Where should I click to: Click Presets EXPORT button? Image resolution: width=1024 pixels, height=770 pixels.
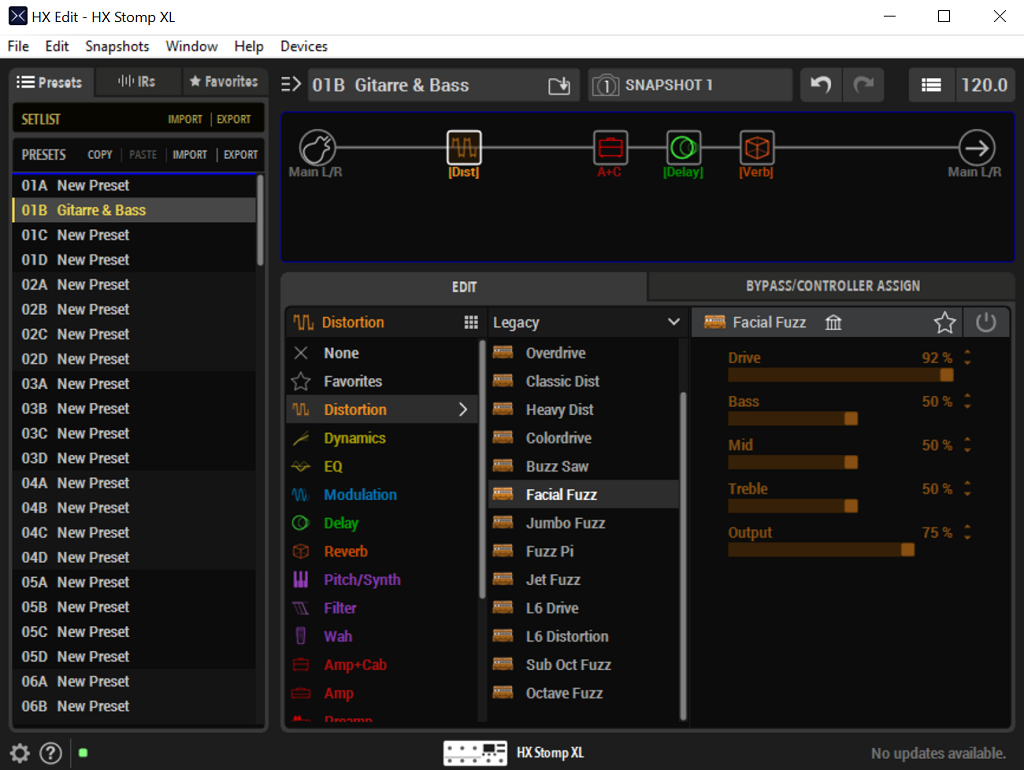coord(240,155)
